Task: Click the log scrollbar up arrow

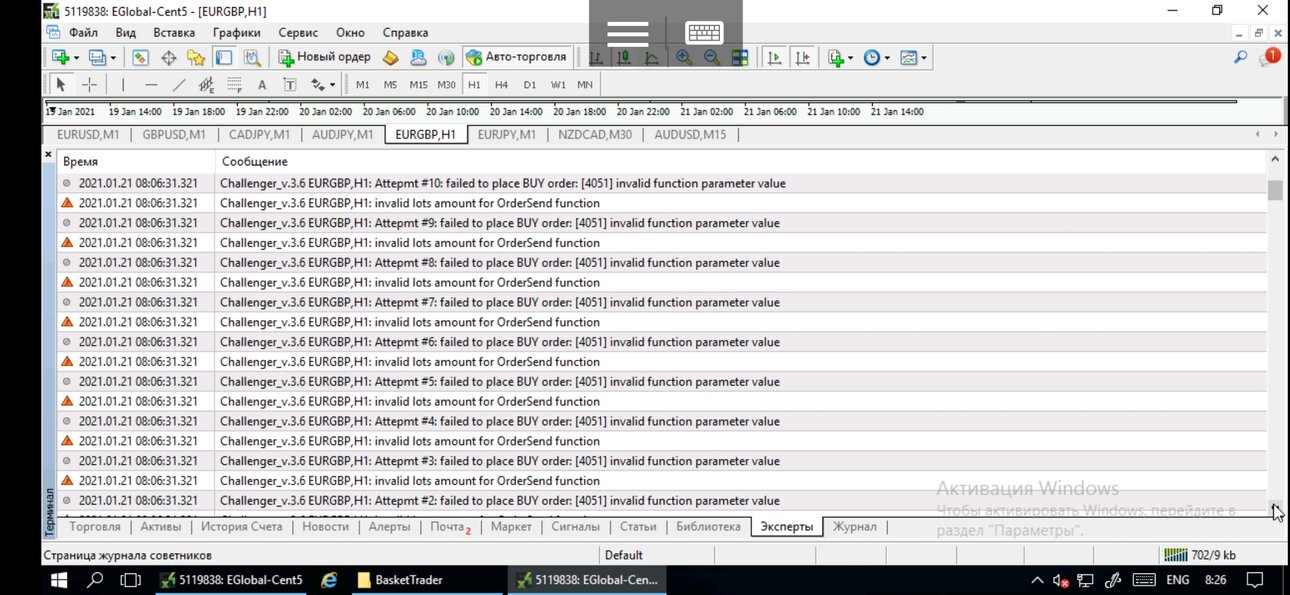Action: 1275,160
